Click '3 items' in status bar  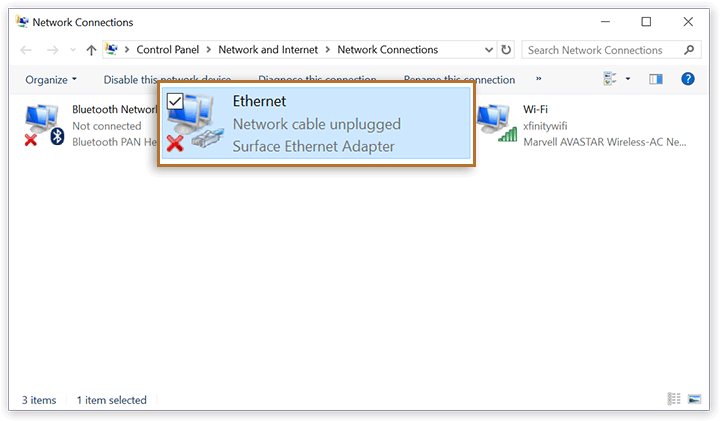coord(39,400)
